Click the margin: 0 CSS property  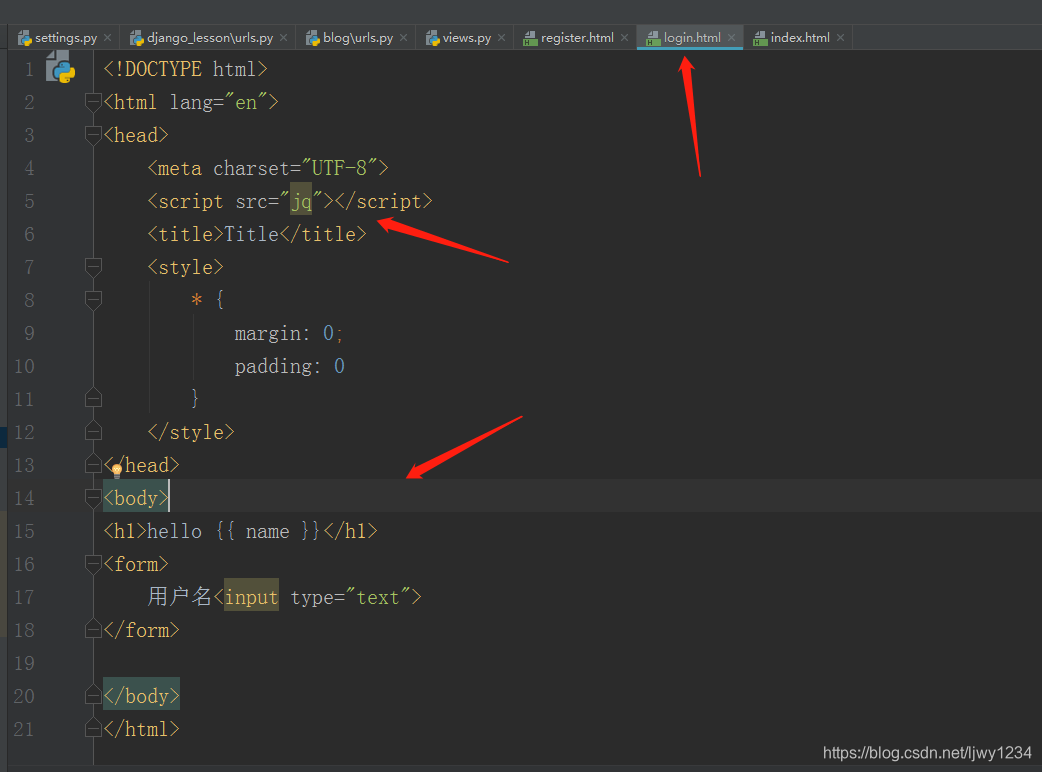pos(288,333)
